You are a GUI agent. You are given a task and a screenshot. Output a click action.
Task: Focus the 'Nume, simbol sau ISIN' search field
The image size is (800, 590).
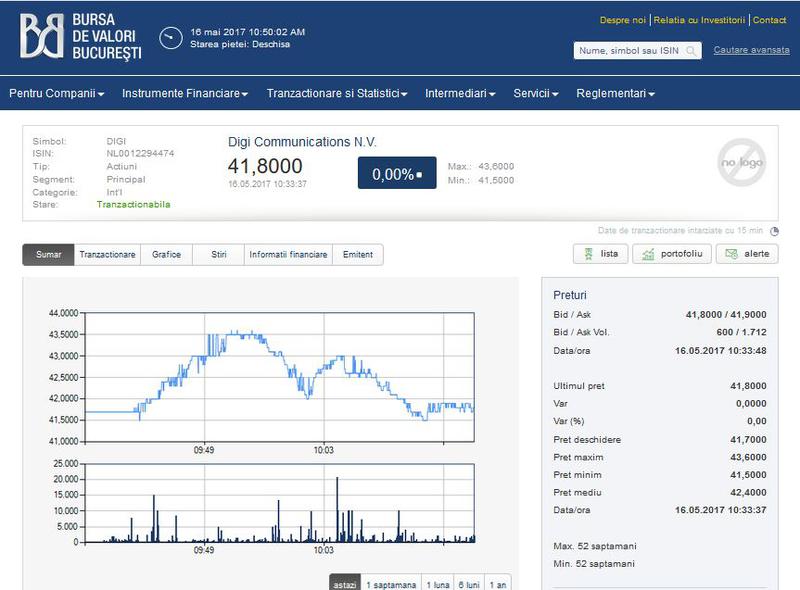[x=630, y=51]
